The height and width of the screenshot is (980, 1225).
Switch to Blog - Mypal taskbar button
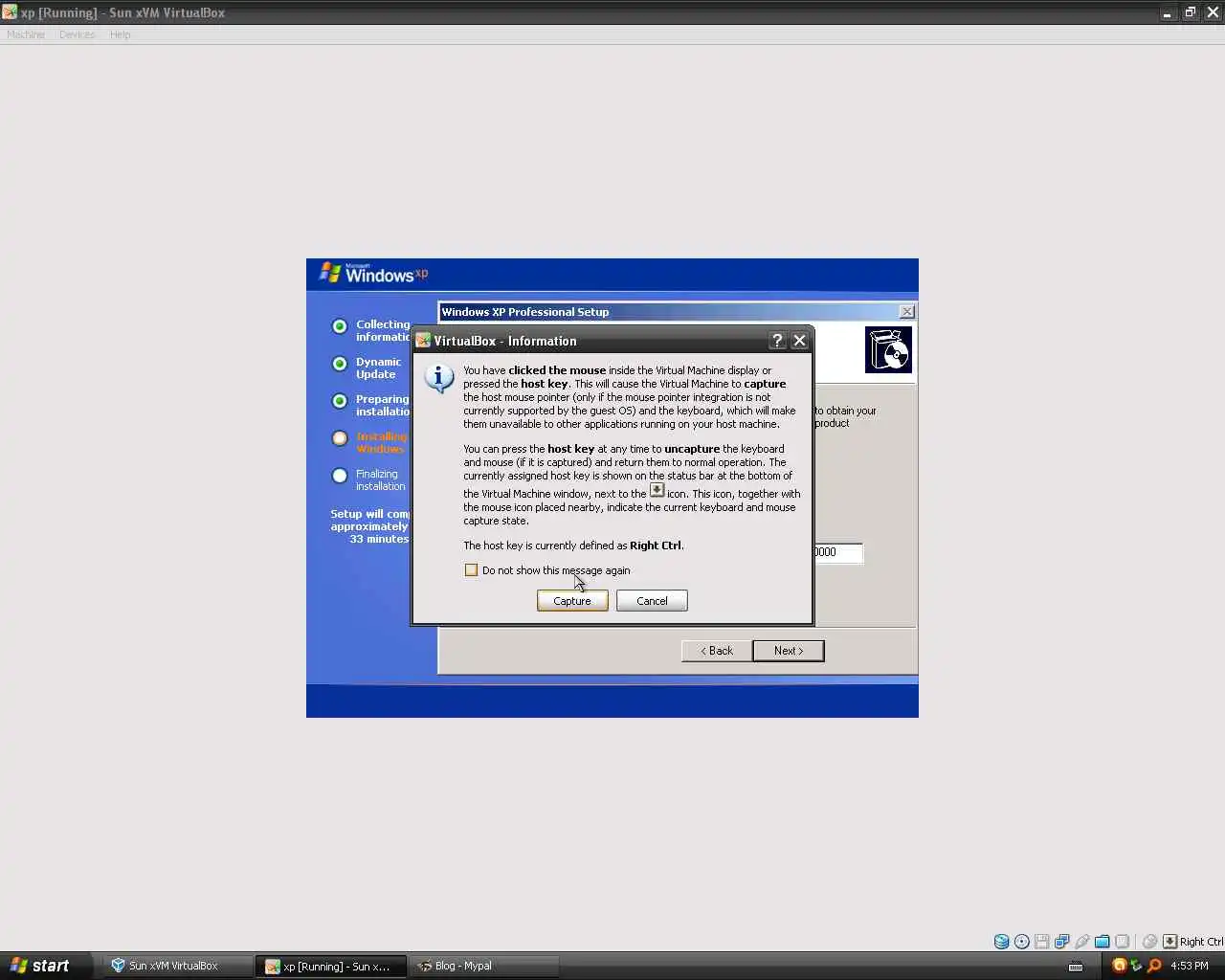tap(484, 966)
